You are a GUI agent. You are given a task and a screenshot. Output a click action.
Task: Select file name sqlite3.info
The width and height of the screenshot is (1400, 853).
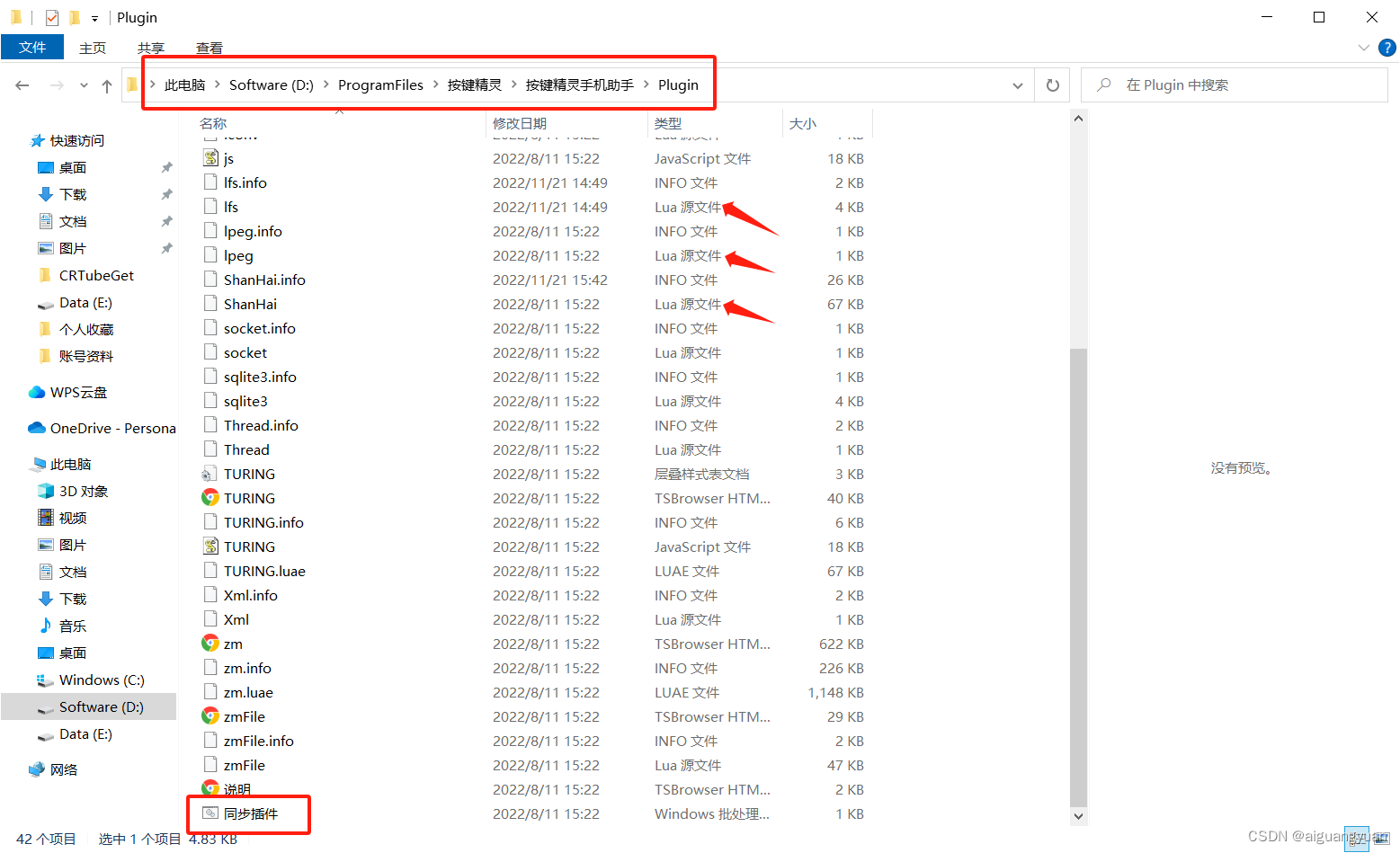coord(260,377)
